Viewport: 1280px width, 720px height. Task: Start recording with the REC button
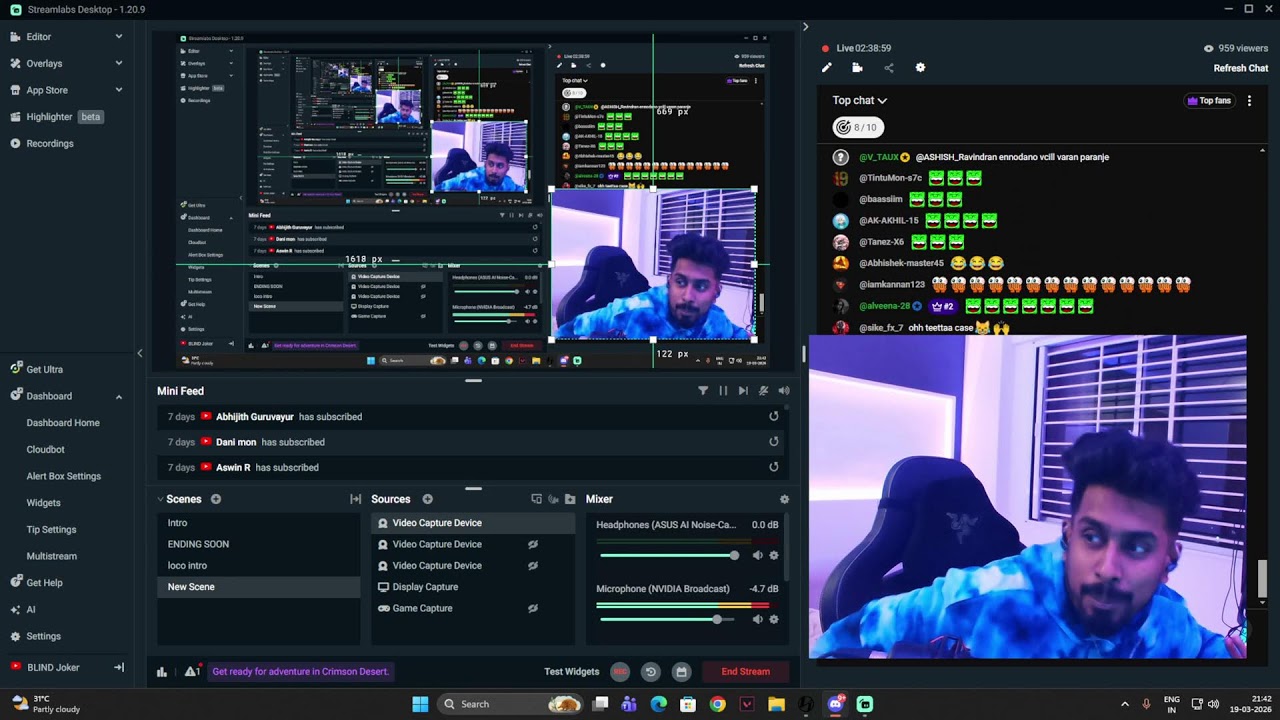[620, 672]
